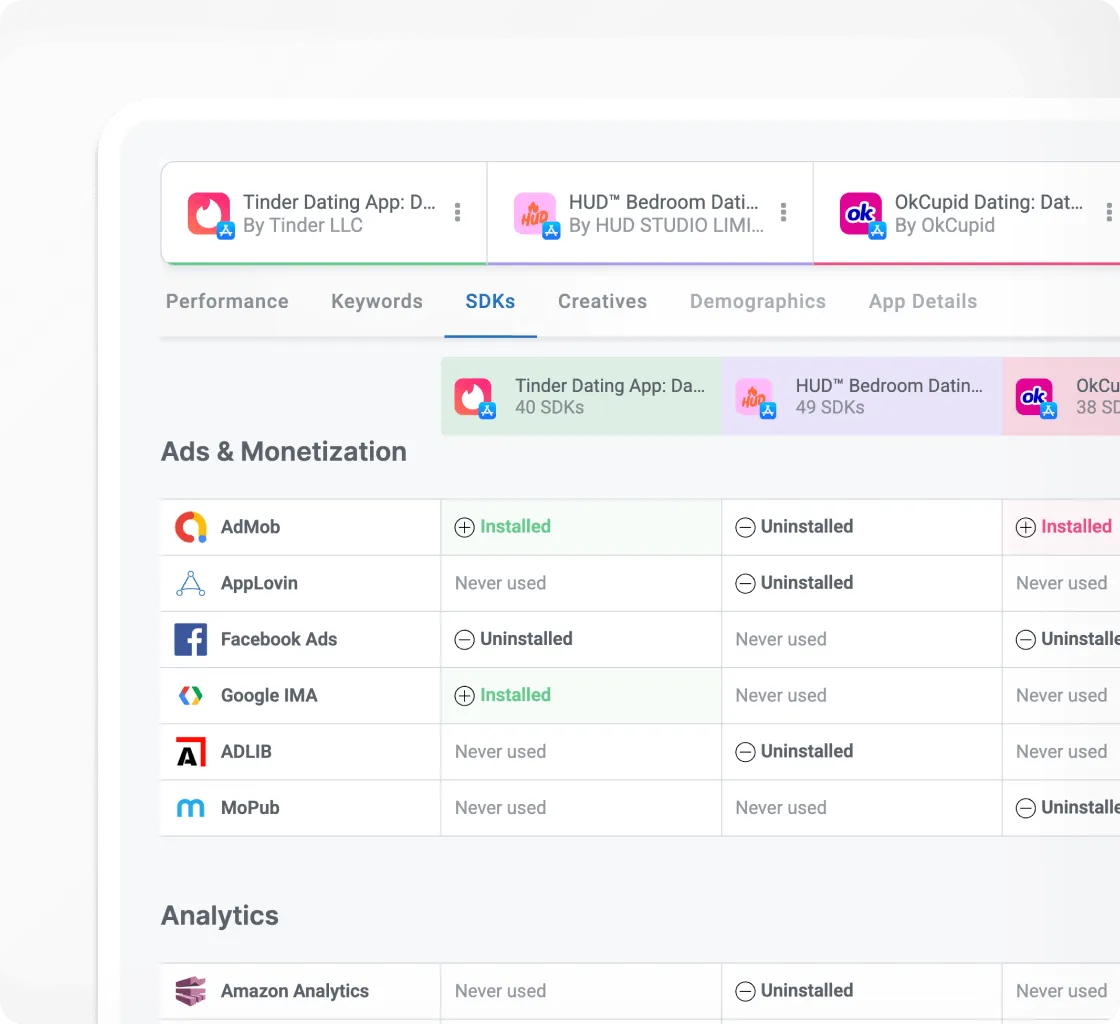Click the Google IMA logo icon
The image size is (1120, 1024).
tap(191, 696)
